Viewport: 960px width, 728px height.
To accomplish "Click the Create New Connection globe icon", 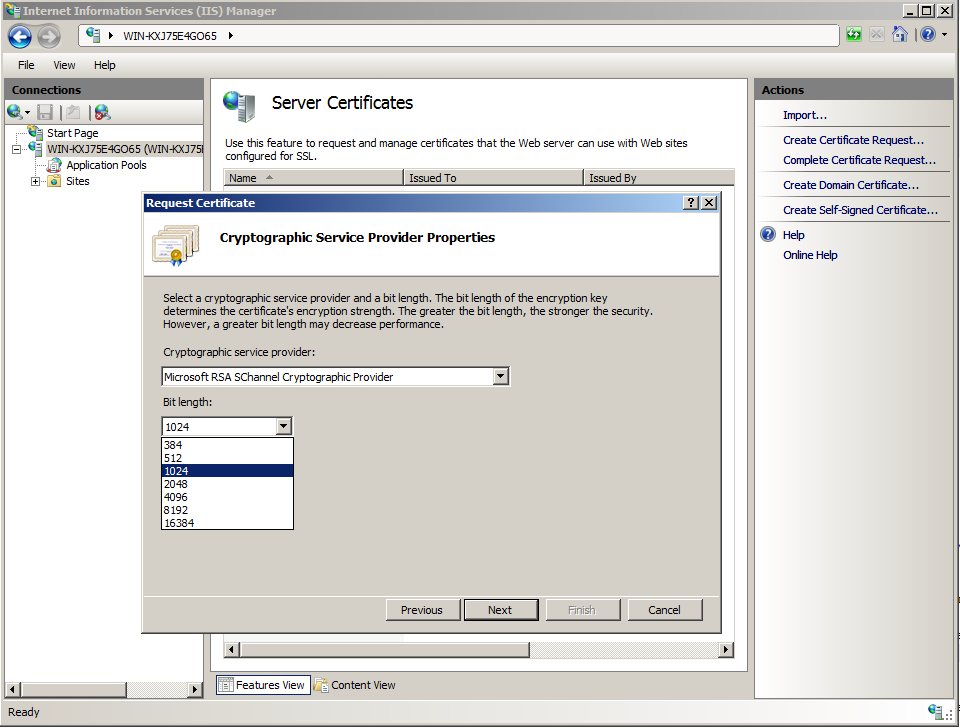I will pyautogui.click(x=14, y=112).
